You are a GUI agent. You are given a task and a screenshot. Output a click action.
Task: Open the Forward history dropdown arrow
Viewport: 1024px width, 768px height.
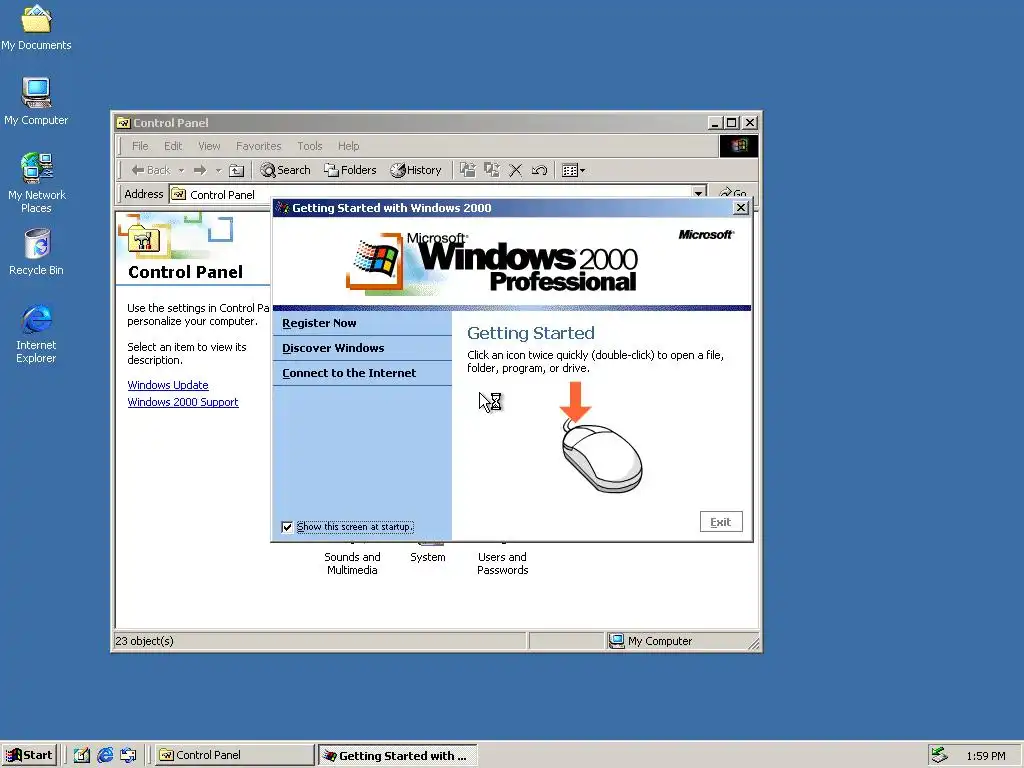(218, 170)
